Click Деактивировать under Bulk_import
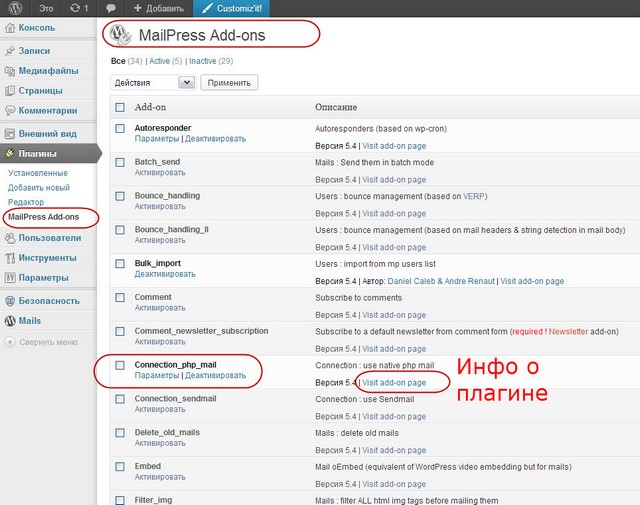This screenshot has height=505, width=640. 165,274
